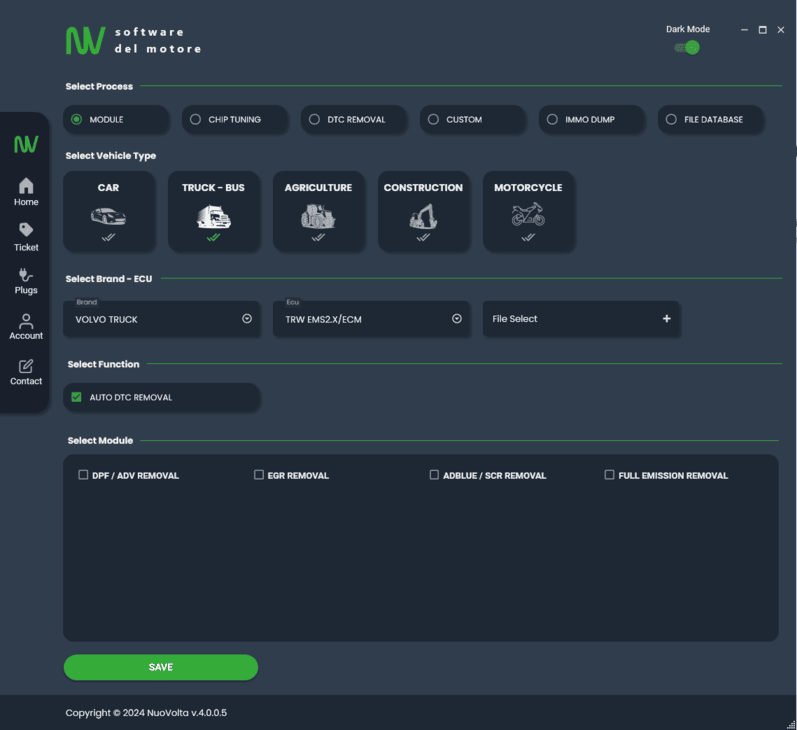Open the Account person icon
The height and width of the screenshot is (730, 797).
[26, 321]
